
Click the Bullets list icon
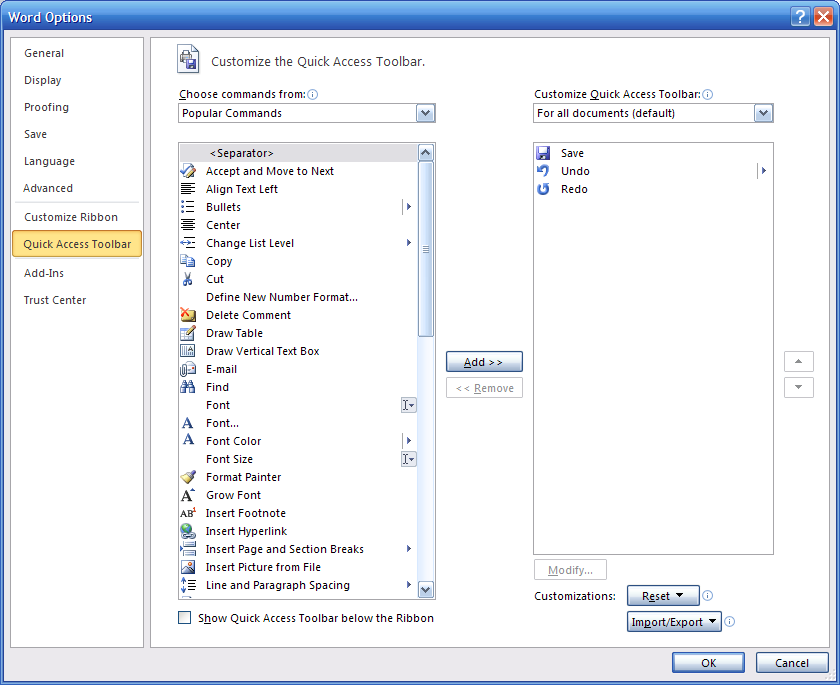[x=188, y=207]
